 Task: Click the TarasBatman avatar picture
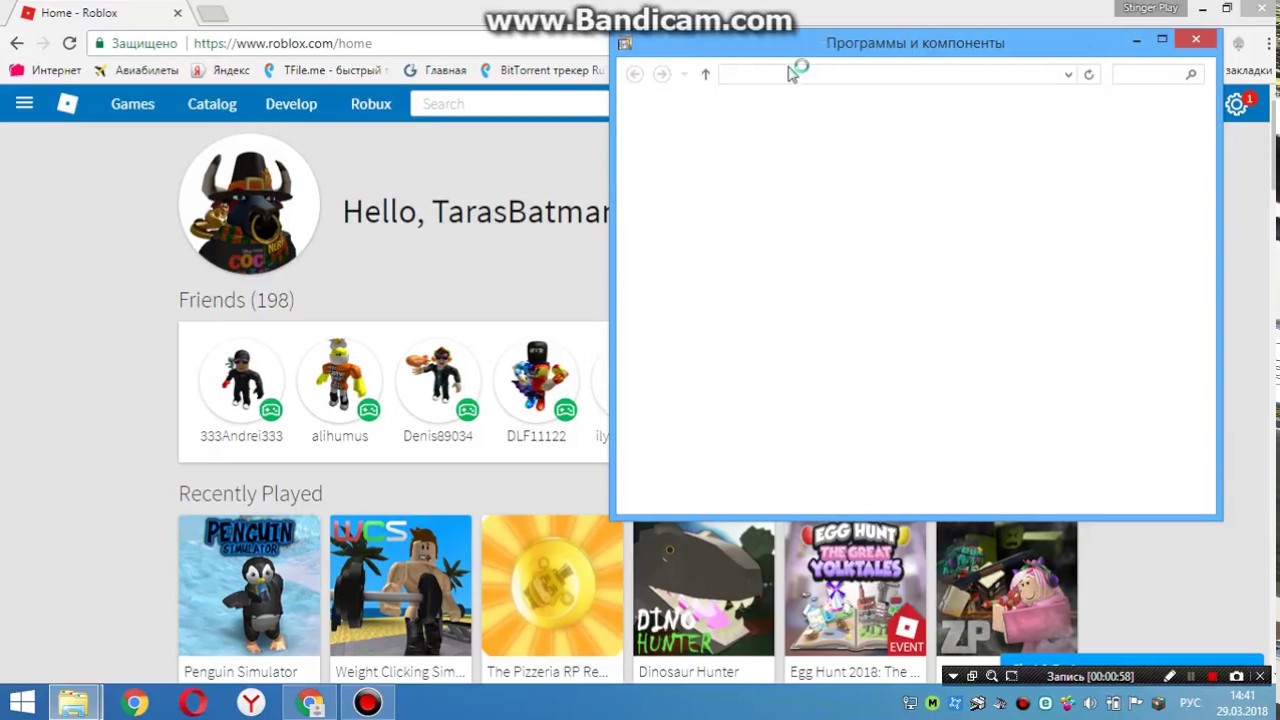249,204
